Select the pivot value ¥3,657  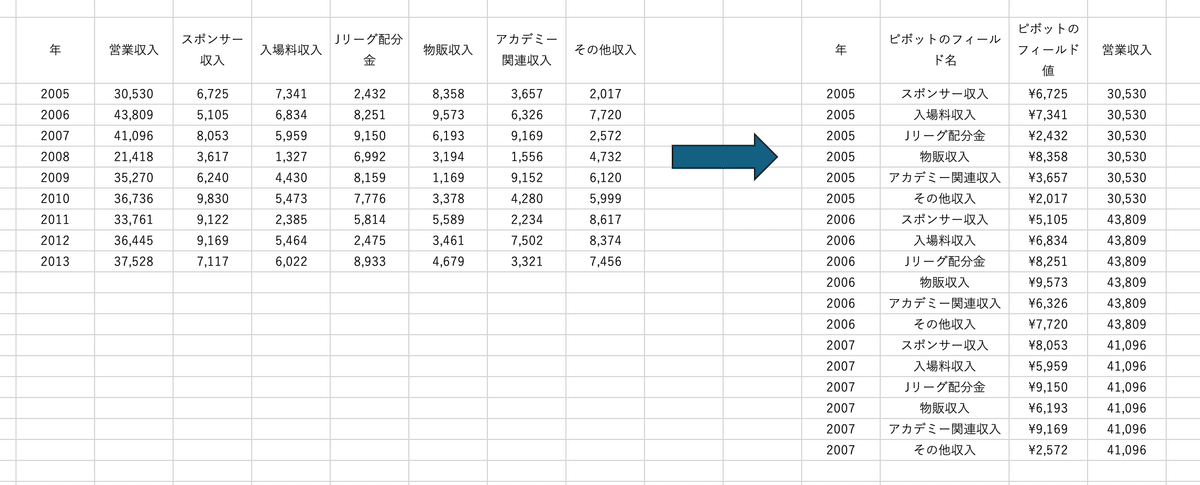[x=1047, y=177]
